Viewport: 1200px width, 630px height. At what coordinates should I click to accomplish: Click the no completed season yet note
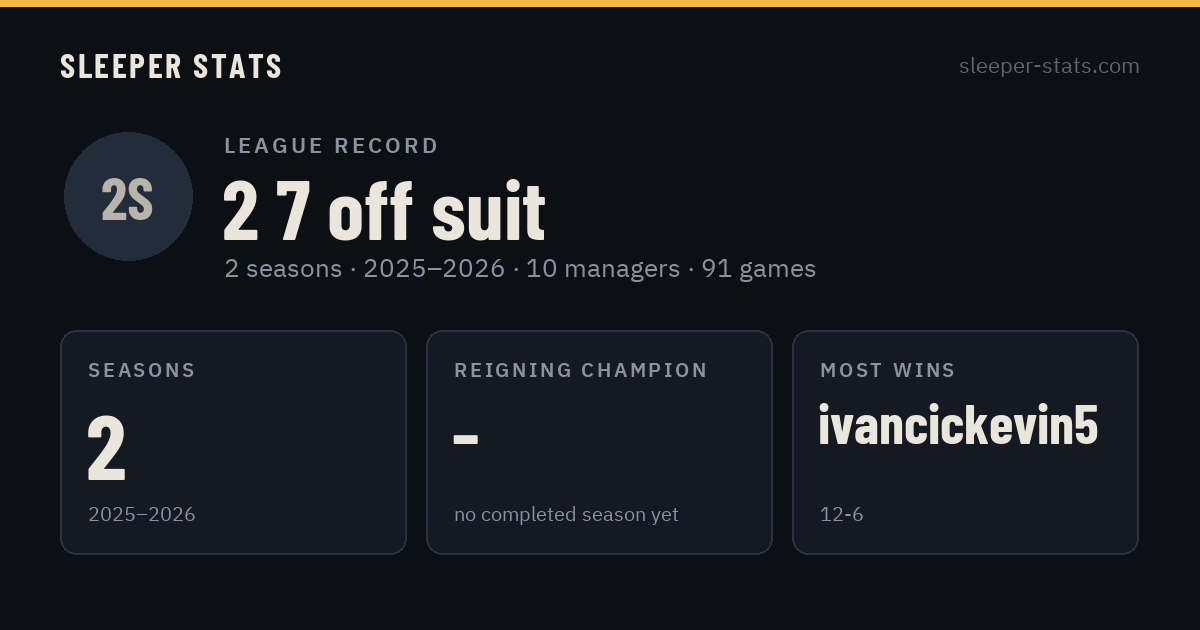point(566,514)
